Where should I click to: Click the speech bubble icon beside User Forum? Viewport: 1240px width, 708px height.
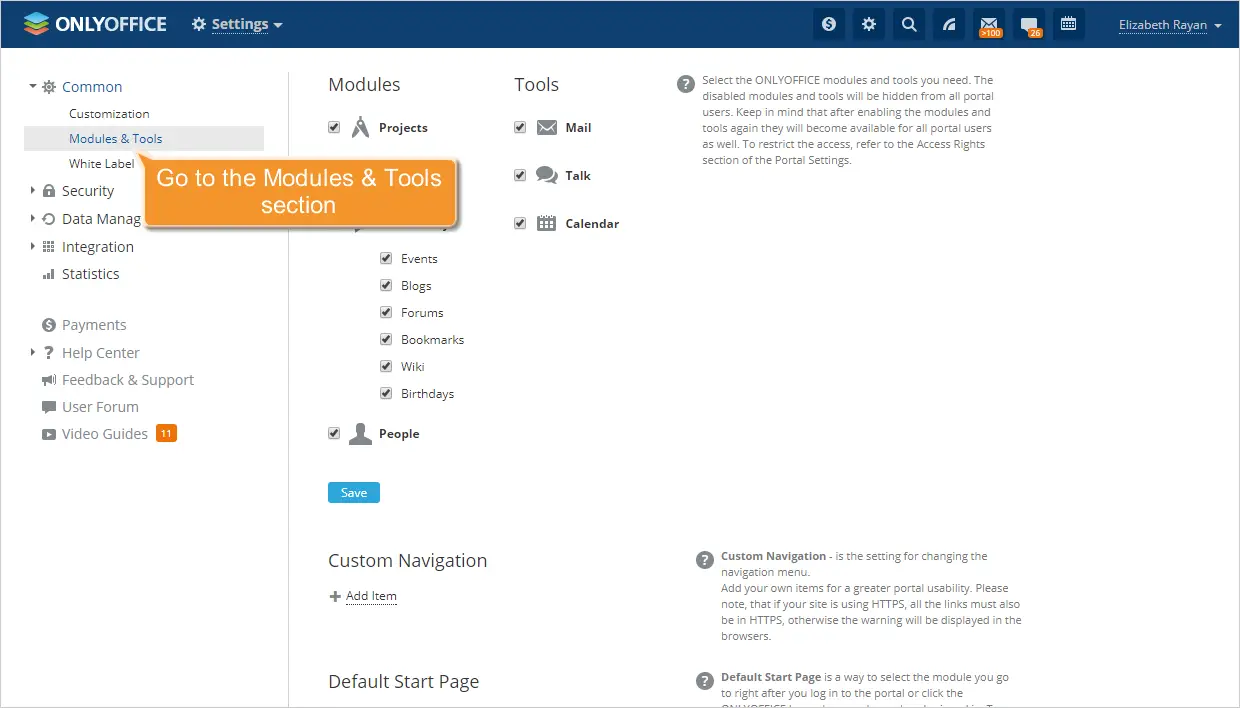click(x=49, y=407)
